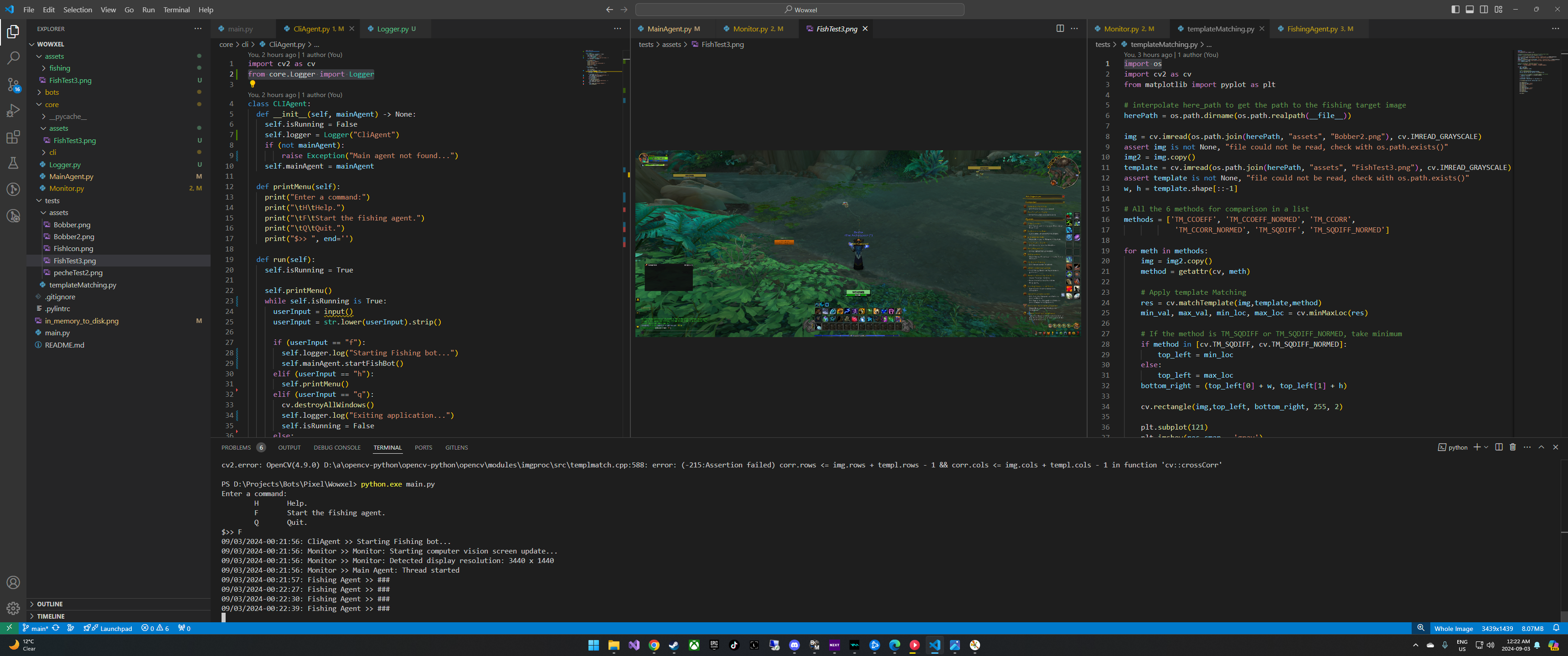Toggle the primary sidebar layout button
Screen dimensions: 1568x656
point(1455,9)
